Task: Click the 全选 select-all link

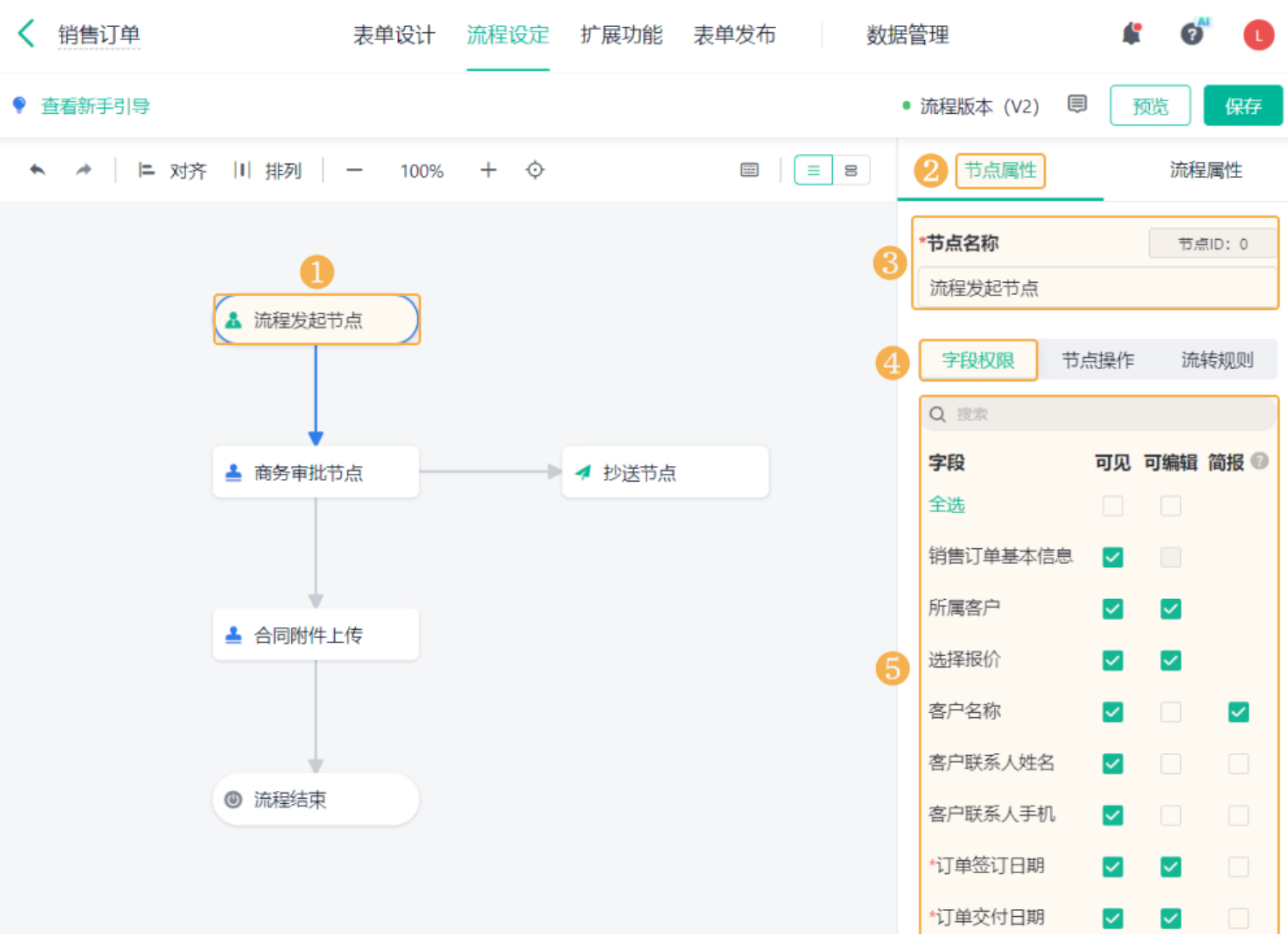Action: tap(946, 505)
